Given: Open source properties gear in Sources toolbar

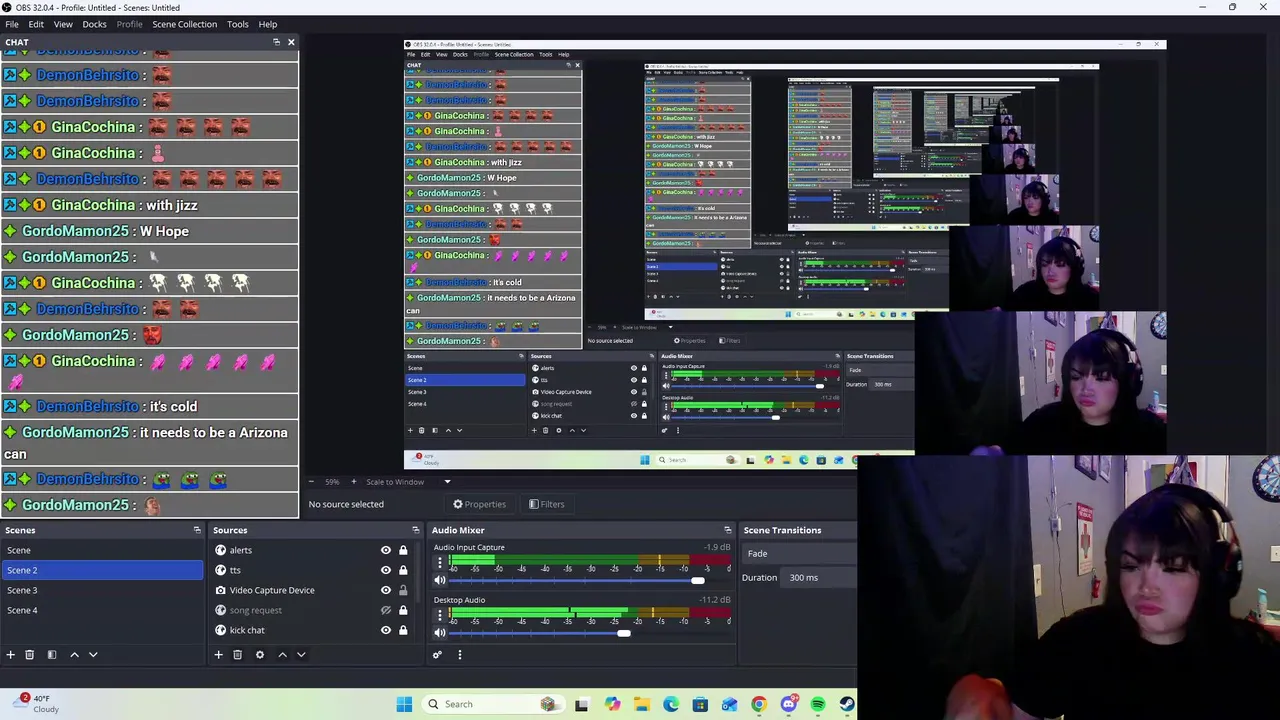Looking at the screenshot, I should tap(260, 654).
